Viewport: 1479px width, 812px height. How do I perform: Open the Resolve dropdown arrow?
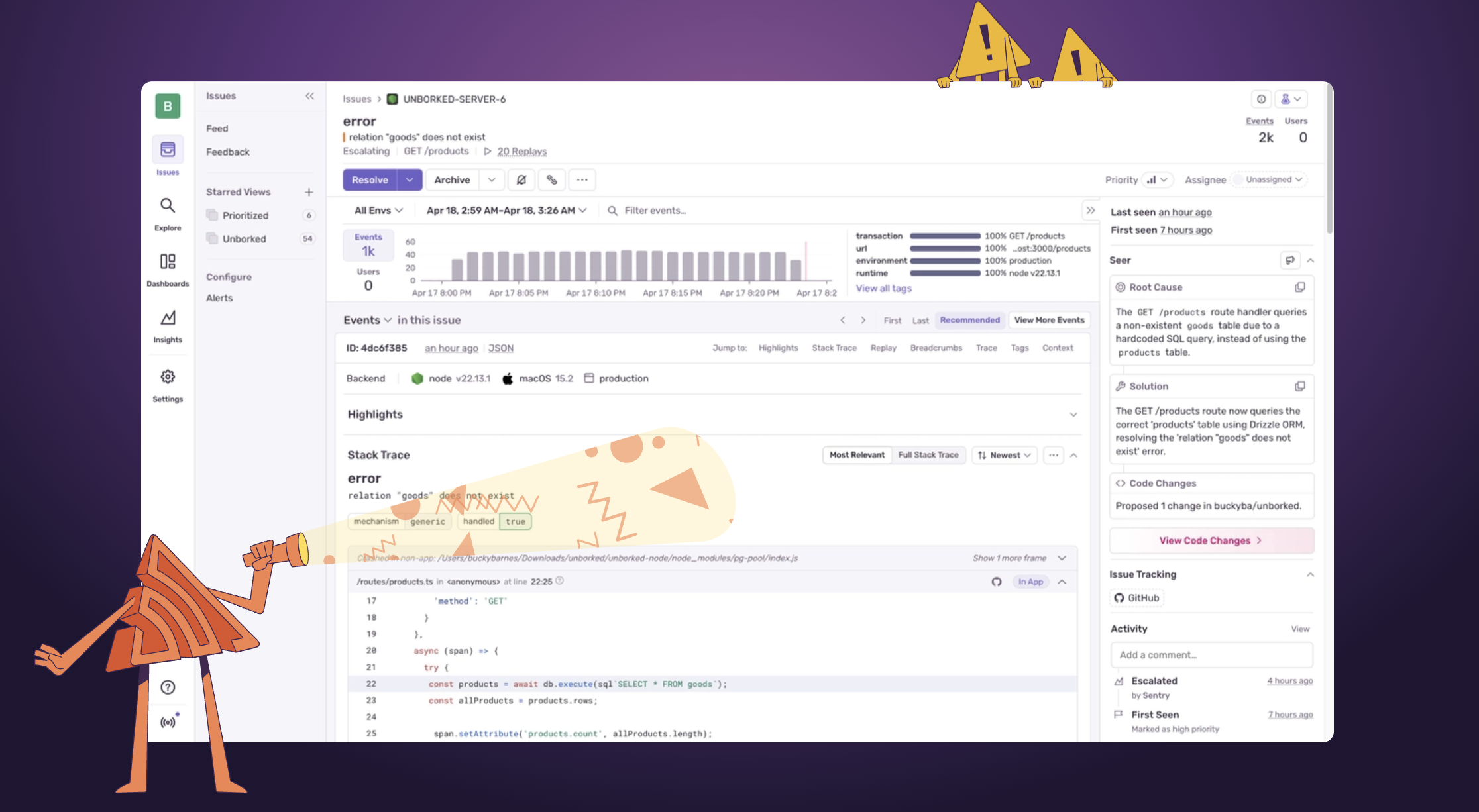410,180
